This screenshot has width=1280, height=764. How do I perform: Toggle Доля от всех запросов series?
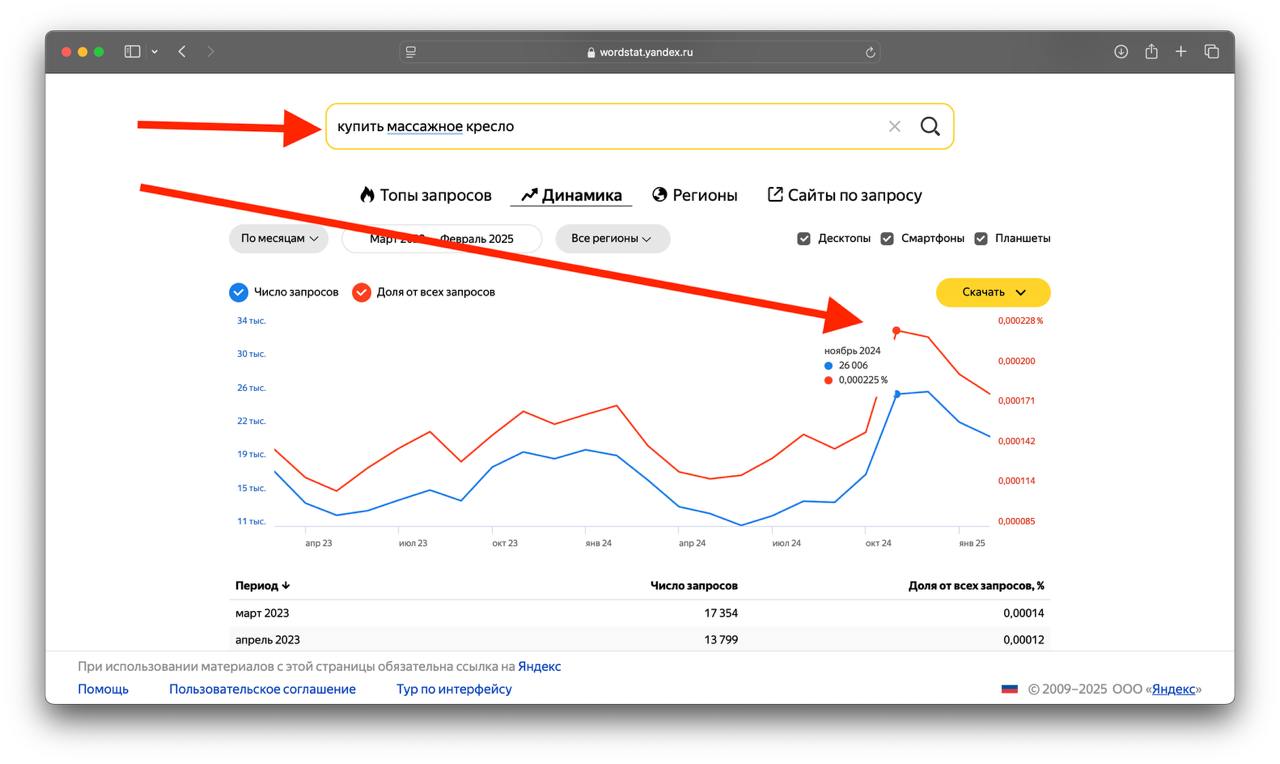(x=361, y=292)
